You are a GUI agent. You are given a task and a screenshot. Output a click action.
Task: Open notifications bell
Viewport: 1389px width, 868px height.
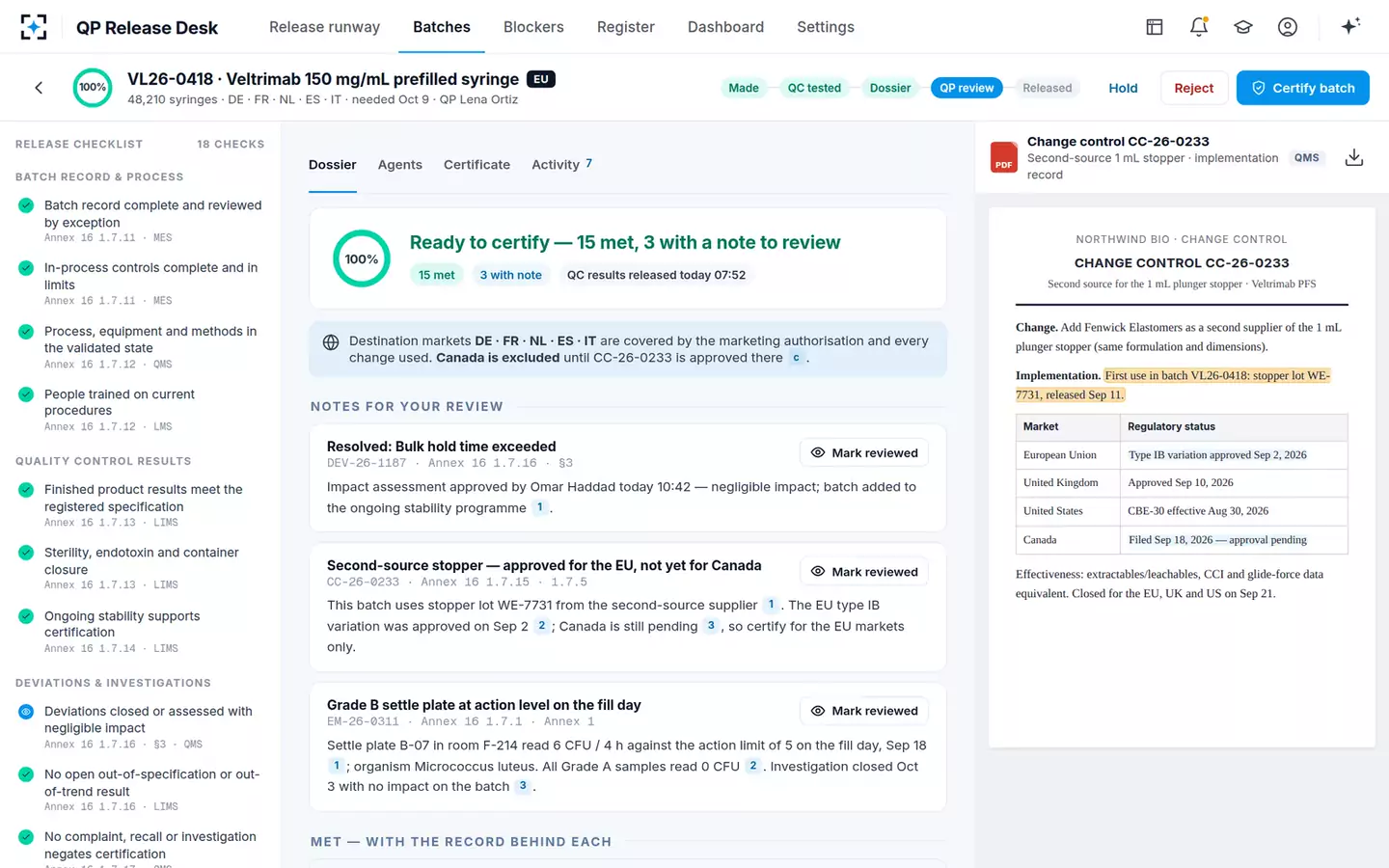(x=1199, y=27)
